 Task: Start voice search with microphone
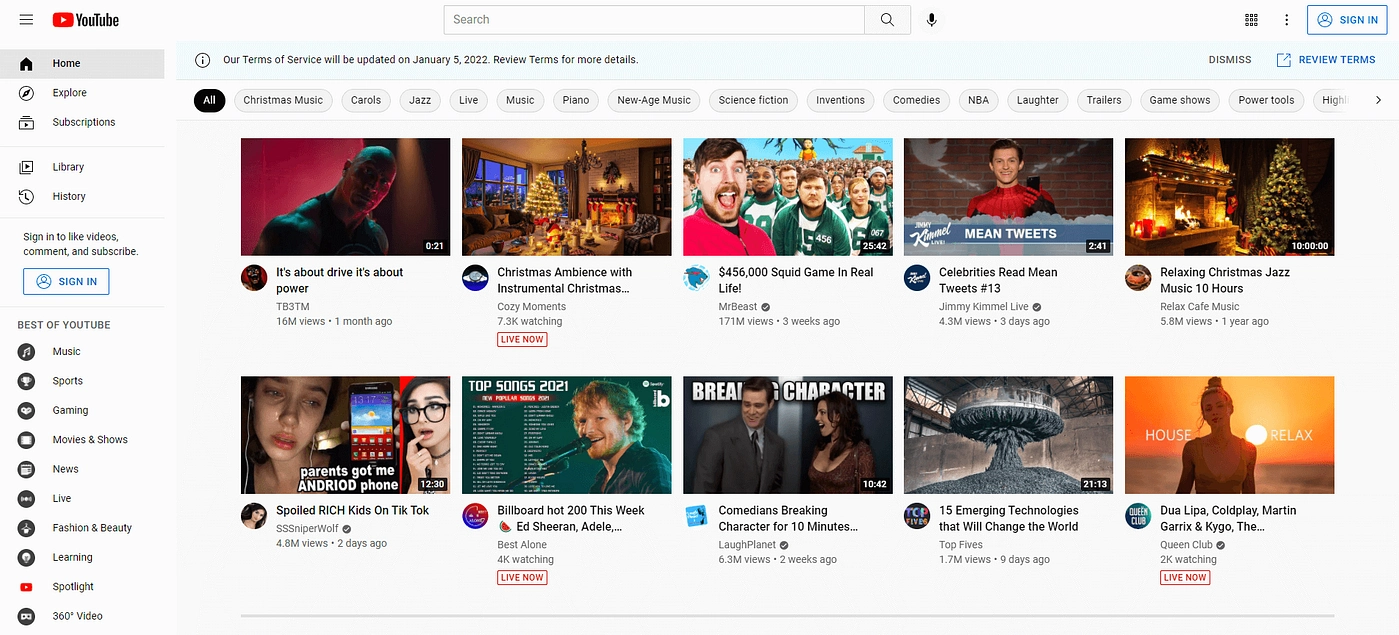931,20
